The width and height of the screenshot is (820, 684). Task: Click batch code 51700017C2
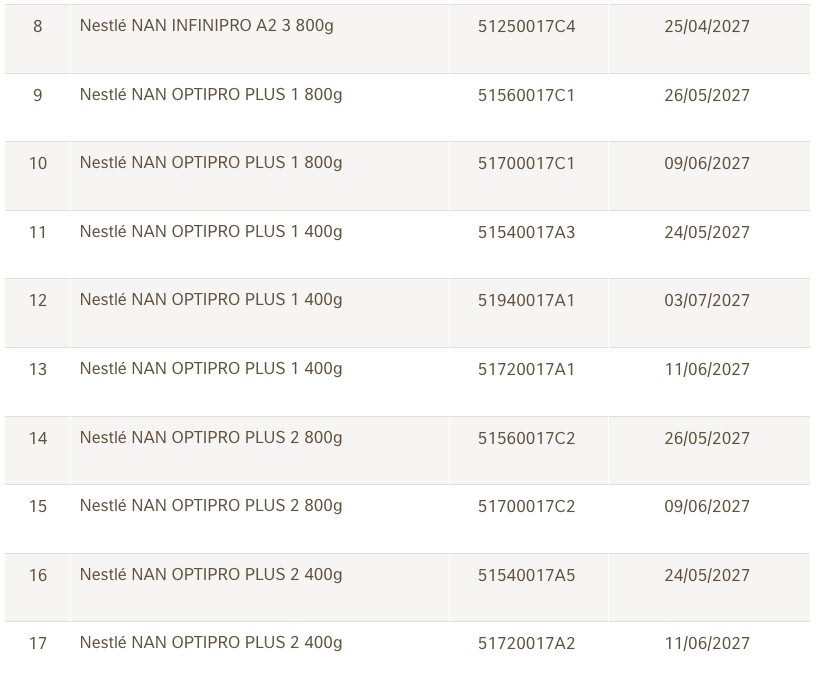(x=526, y=506)
